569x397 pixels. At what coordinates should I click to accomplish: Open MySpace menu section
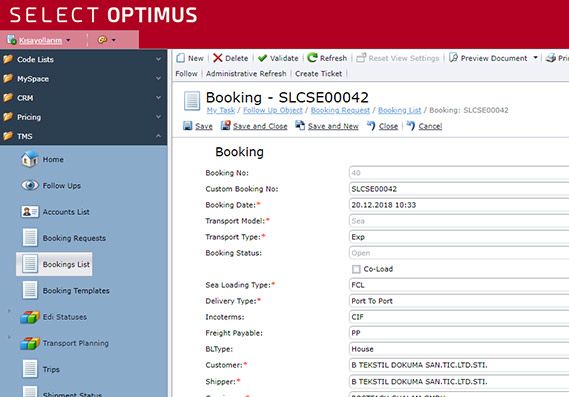pyautogui.click(x=83, y=78)
